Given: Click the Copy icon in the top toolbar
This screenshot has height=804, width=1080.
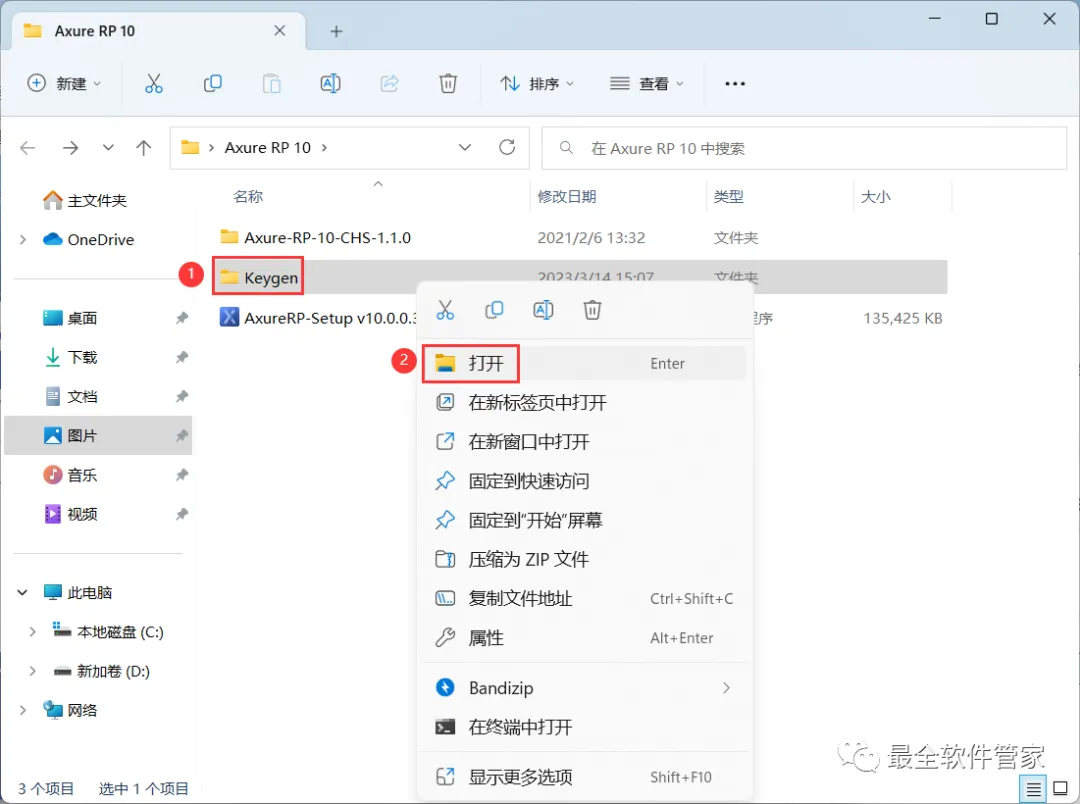Looking at the screenshot, I should coord(213,83).
